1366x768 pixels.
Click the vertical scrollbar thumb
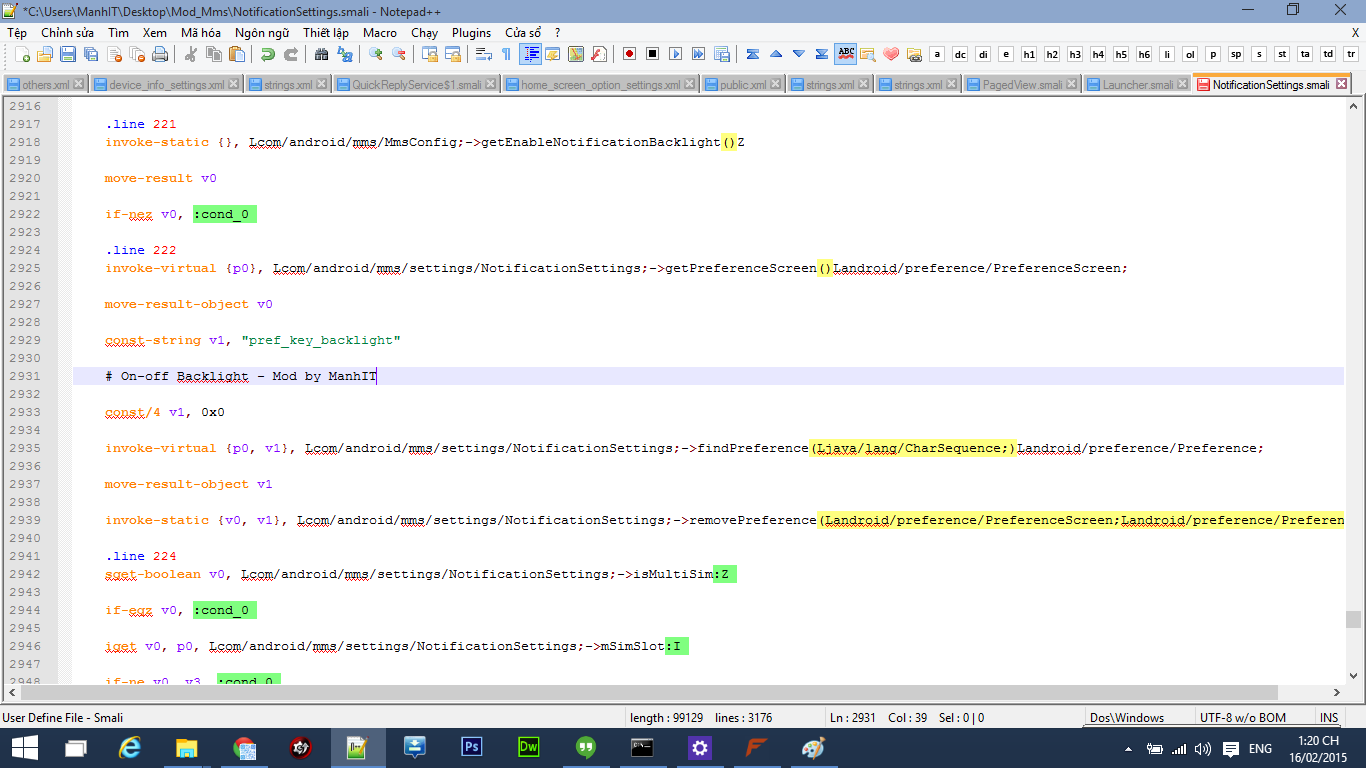click(x=1353, y=619)
